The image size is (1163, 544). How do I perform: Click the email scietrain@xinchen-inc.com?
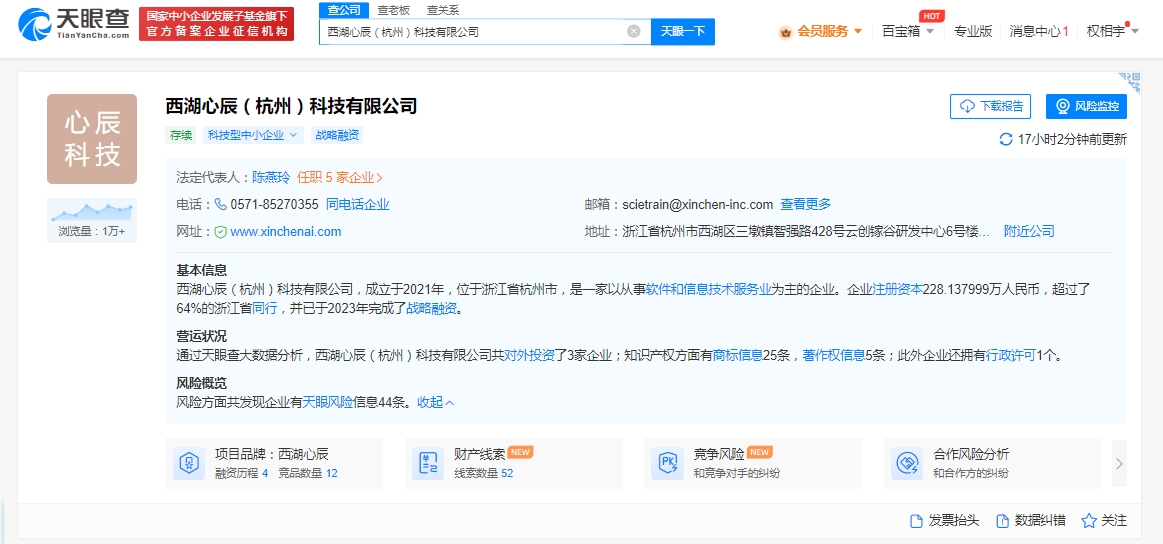698,204
